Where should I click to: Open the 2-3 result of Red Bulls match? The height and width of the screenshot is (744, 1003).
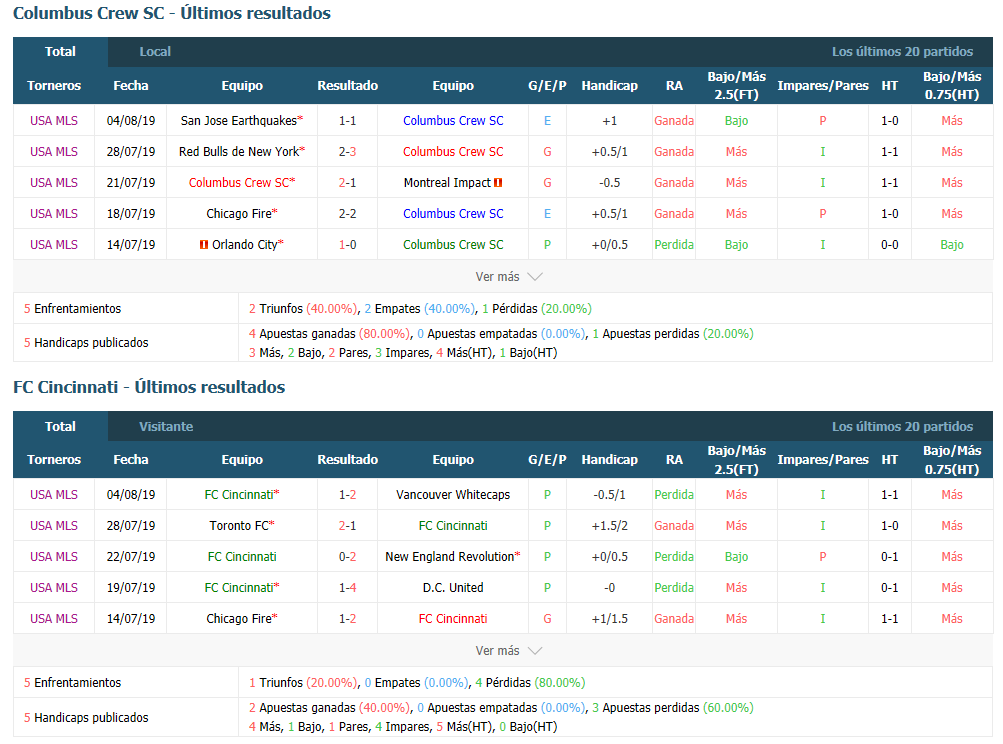click(347, 152)
